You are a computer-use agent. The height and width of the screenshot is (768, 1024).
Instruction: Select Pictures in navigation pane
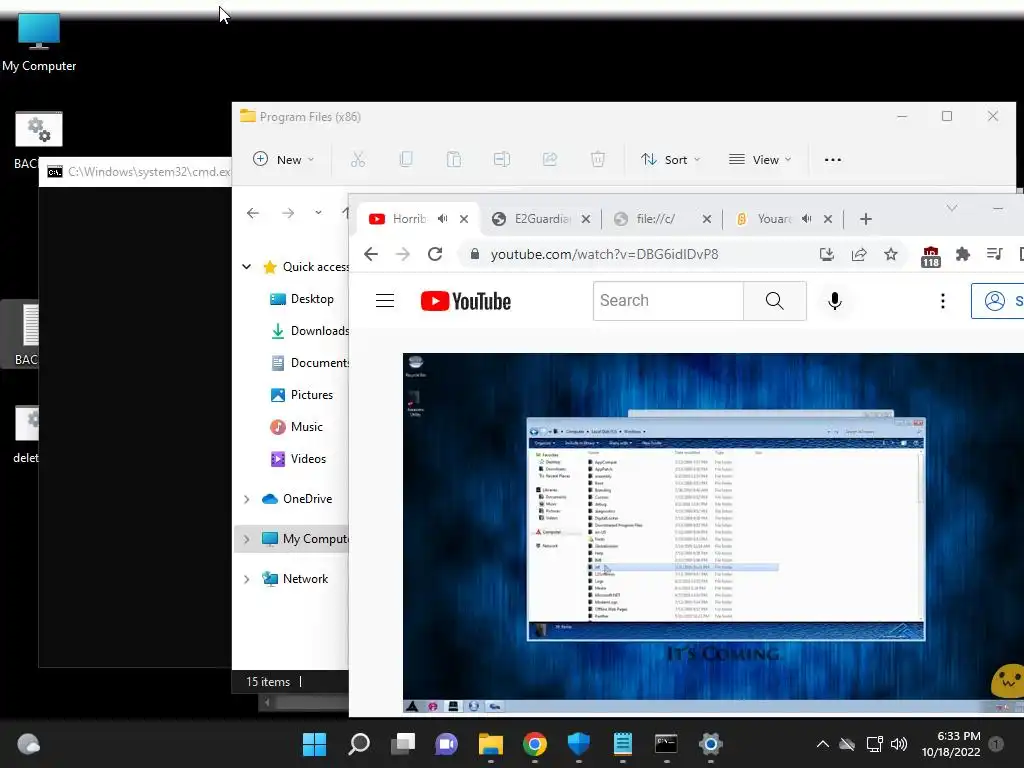302,394
